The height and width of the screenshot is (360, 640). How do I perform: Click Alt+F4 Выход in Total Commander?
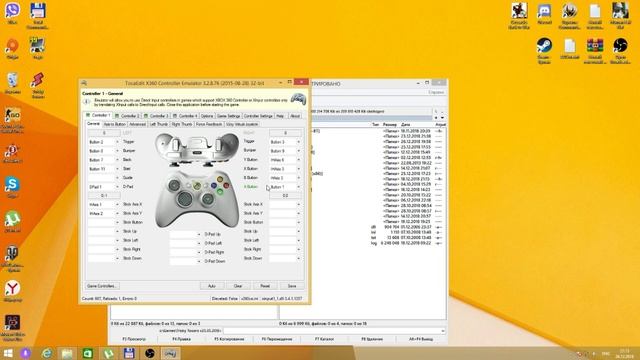tap(421, 339)
